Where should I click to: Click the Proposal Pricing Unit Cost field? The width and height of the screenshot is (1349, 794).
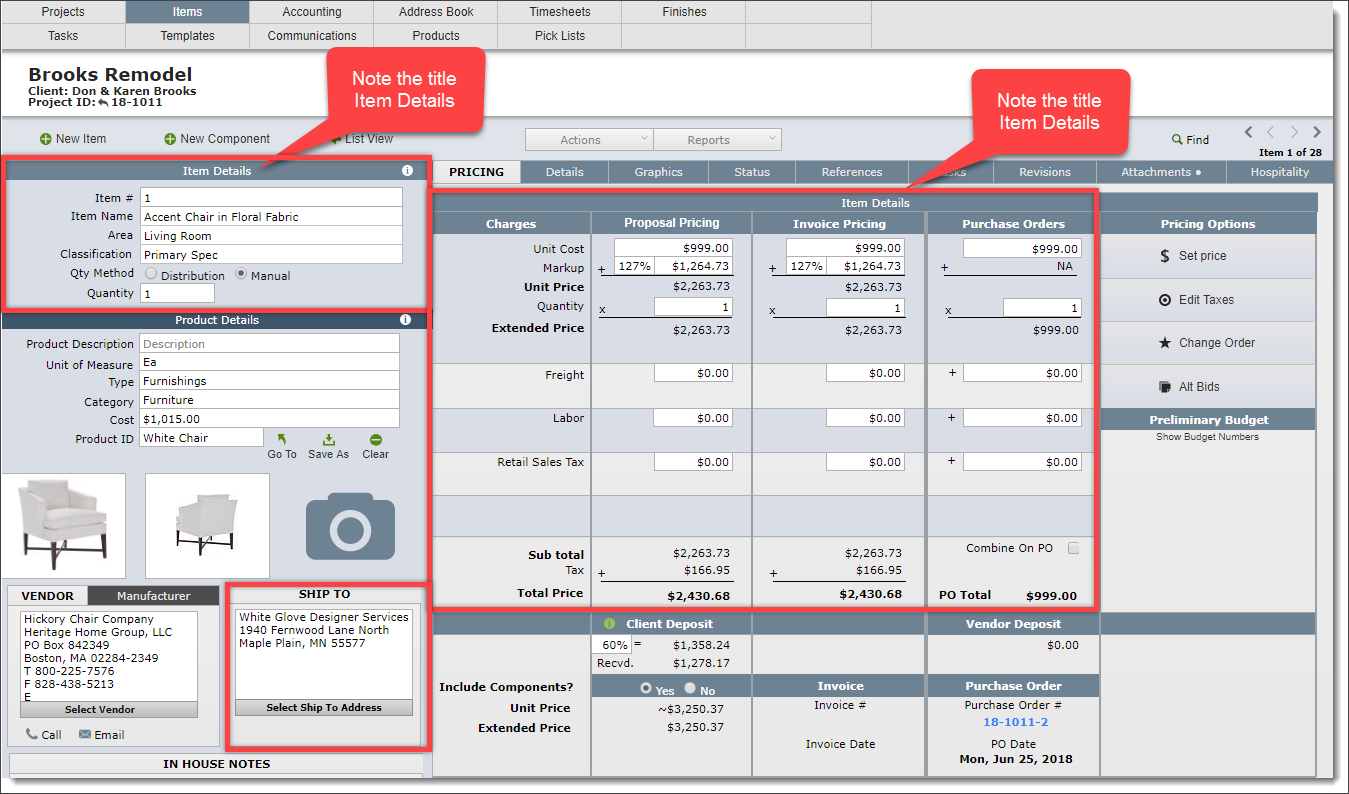673,248
